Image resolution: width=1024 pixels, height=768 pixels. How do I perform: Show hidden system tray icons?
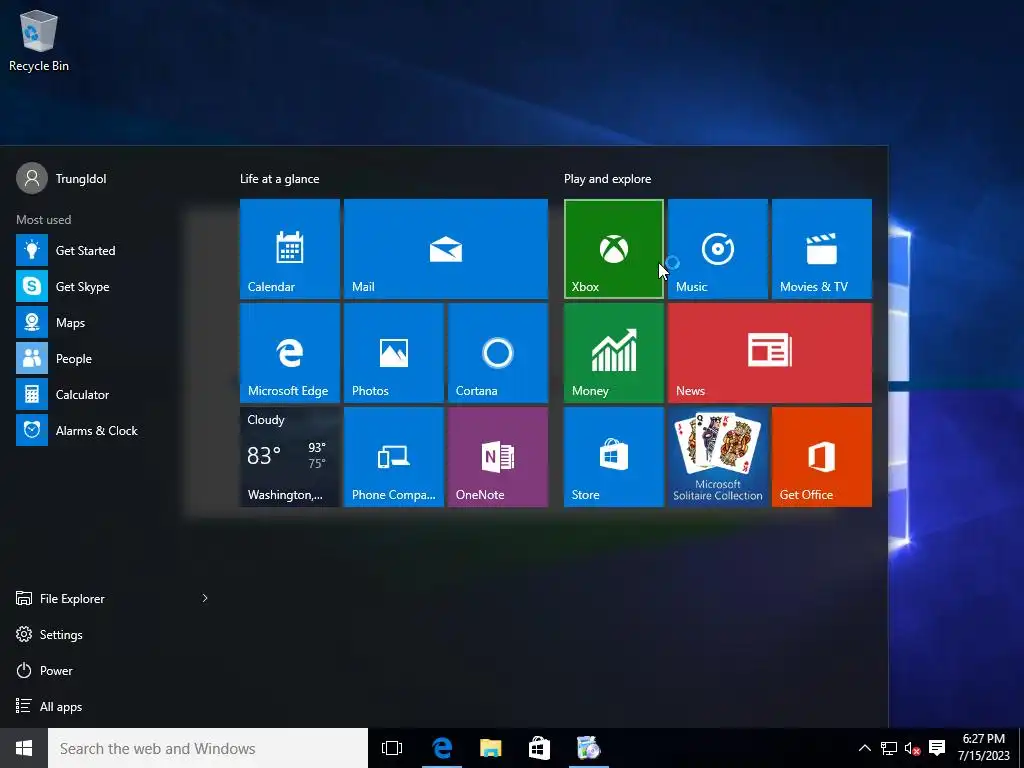tap(864, 748)
